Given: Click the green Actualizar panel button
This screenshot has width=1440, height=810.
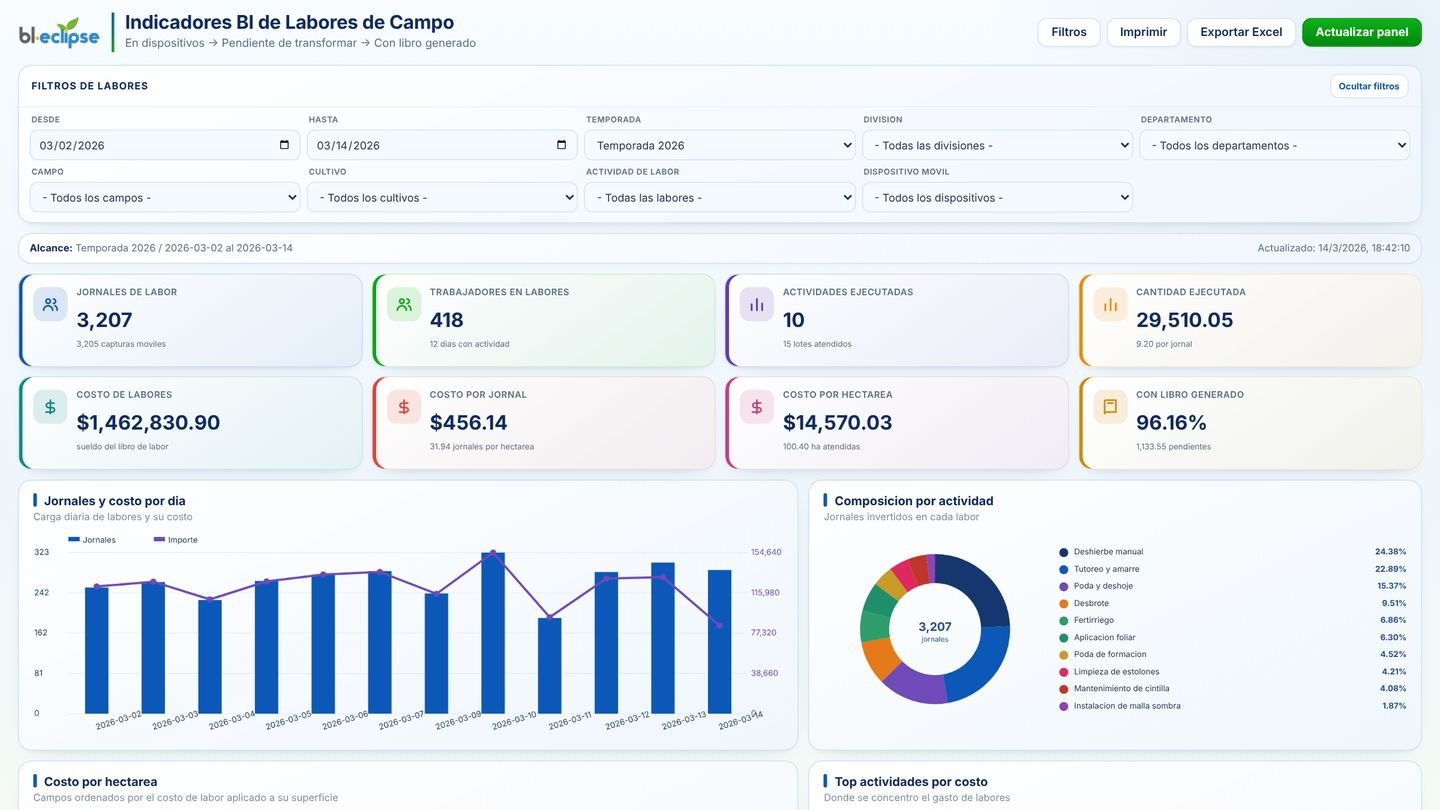Looking at the screenshot, I should pos(1361,32).
